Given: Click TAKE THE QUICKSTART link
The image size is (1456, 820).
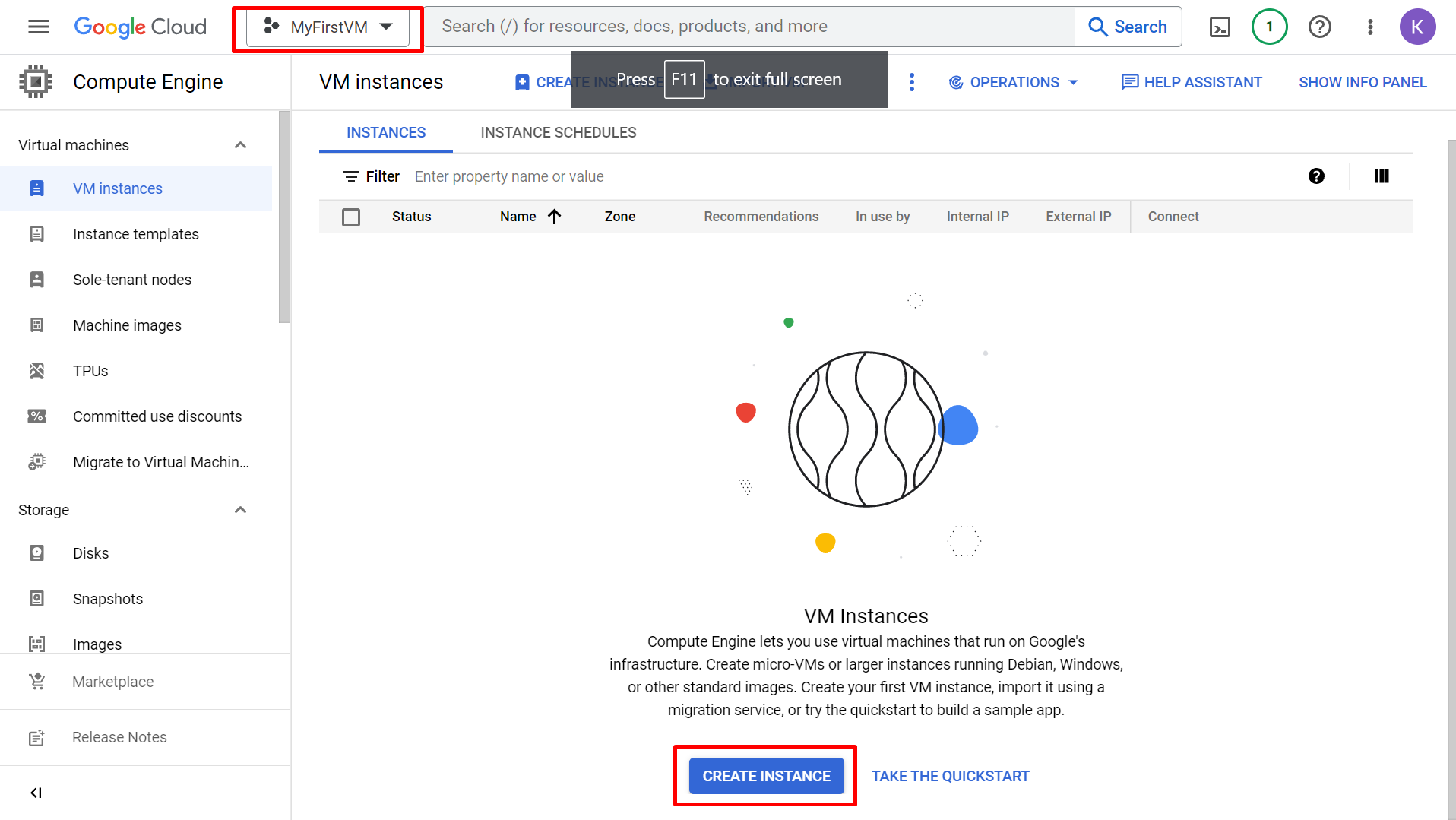Looking at the screenshot, I should pyautogui.click(x=950, y=776).
